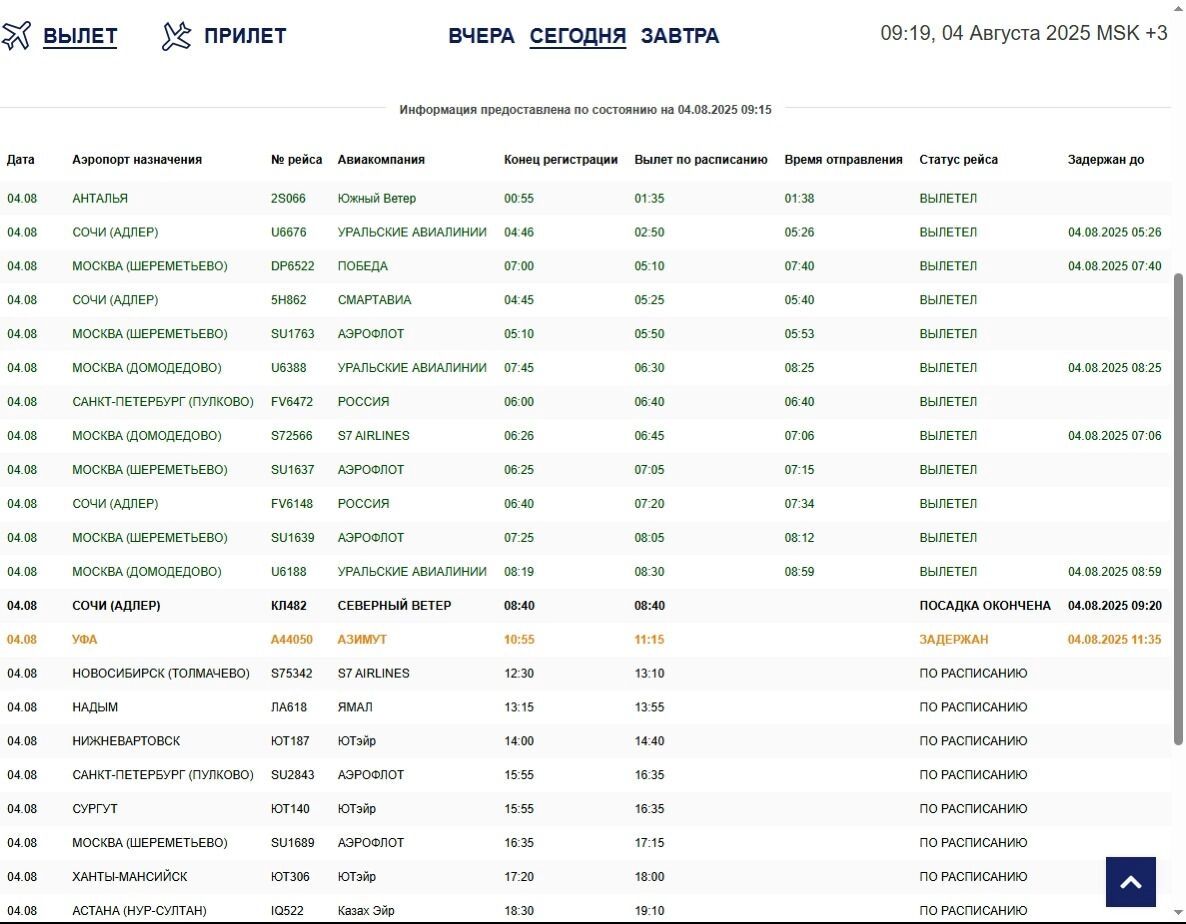Select the СЕГОДНЯ day tab
The height and width of the screenshot is (924, 1186).
point(577,36)
